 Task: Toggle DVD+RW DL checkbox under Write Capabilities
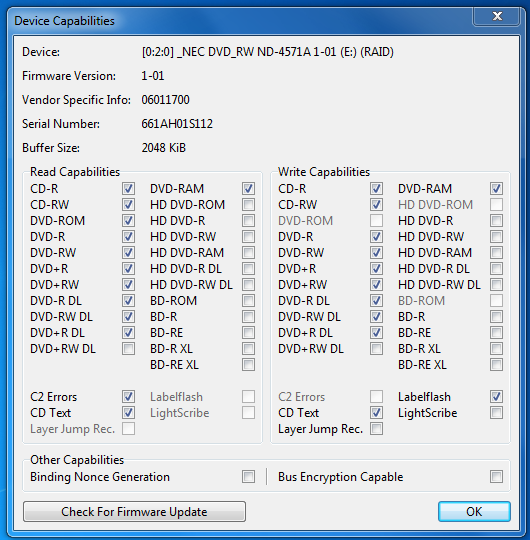pyautogui.click(x=376, y=349)
